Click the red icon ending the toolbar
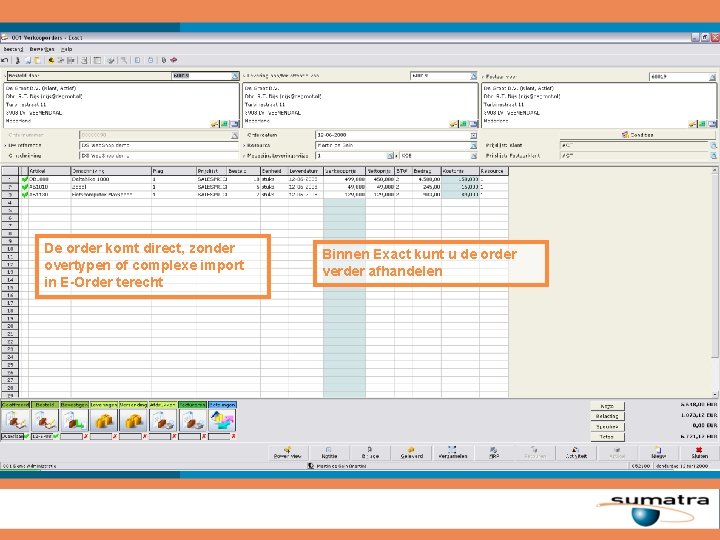The image size is (720, 540). pos(174,60)
